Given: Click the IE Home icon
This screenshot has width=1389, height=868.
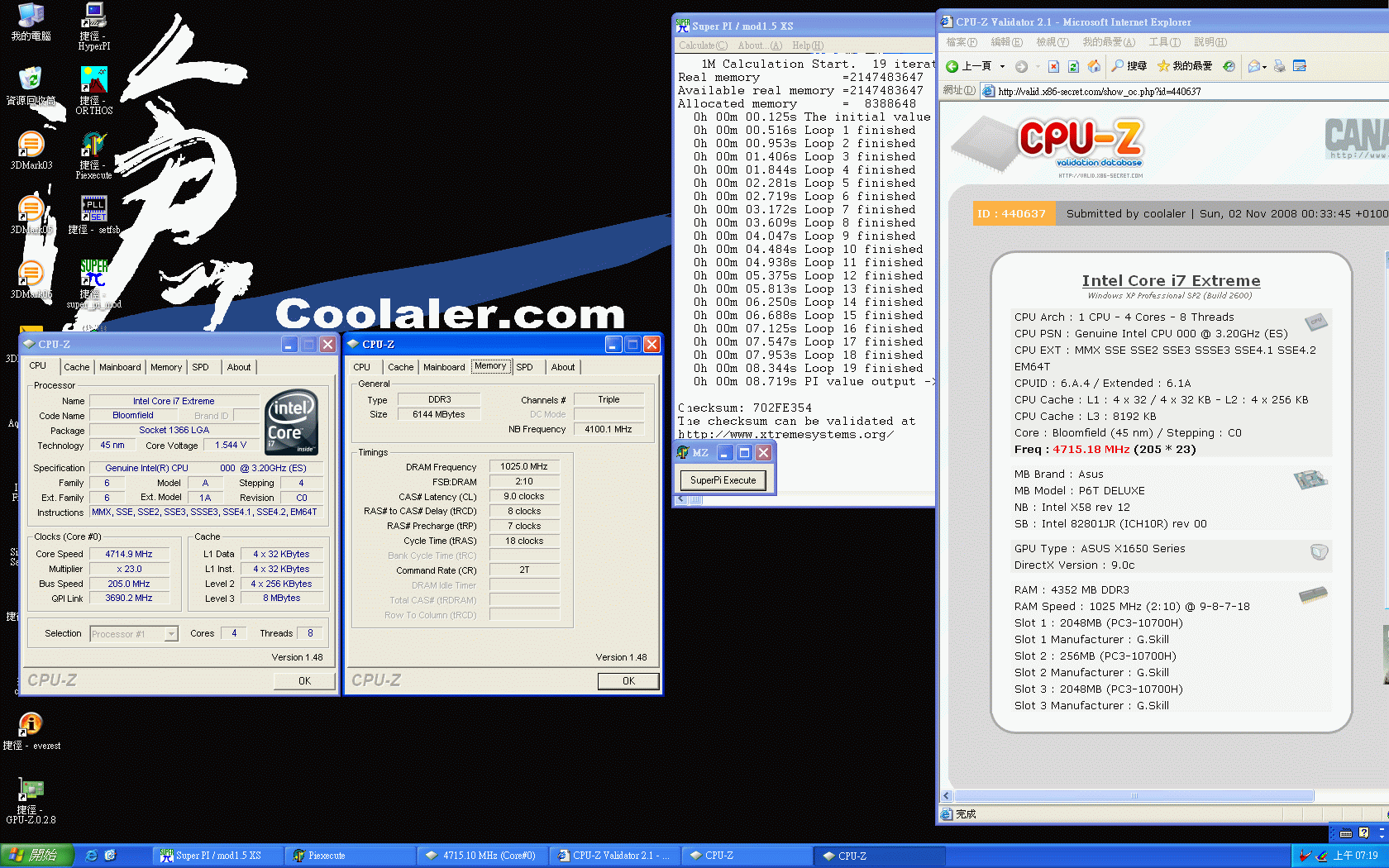Looking at the screenshot, I should (x=1094, y=66).
